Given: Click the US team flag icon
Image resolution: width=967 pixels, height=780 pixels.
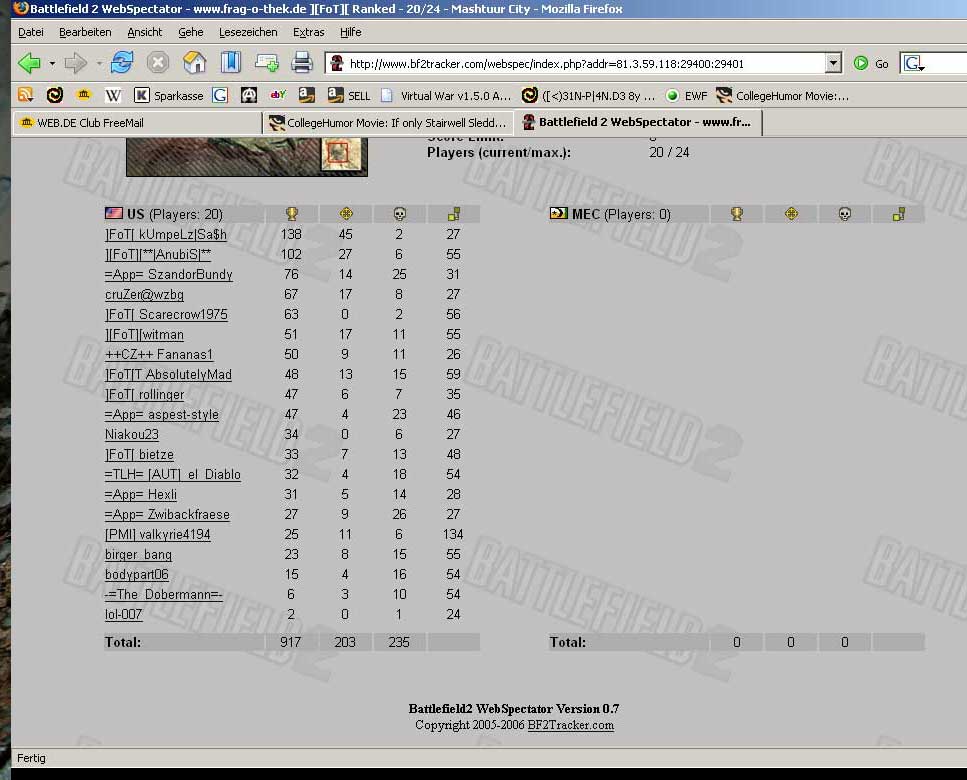Looking at the screenshot, I should point(113,213).
